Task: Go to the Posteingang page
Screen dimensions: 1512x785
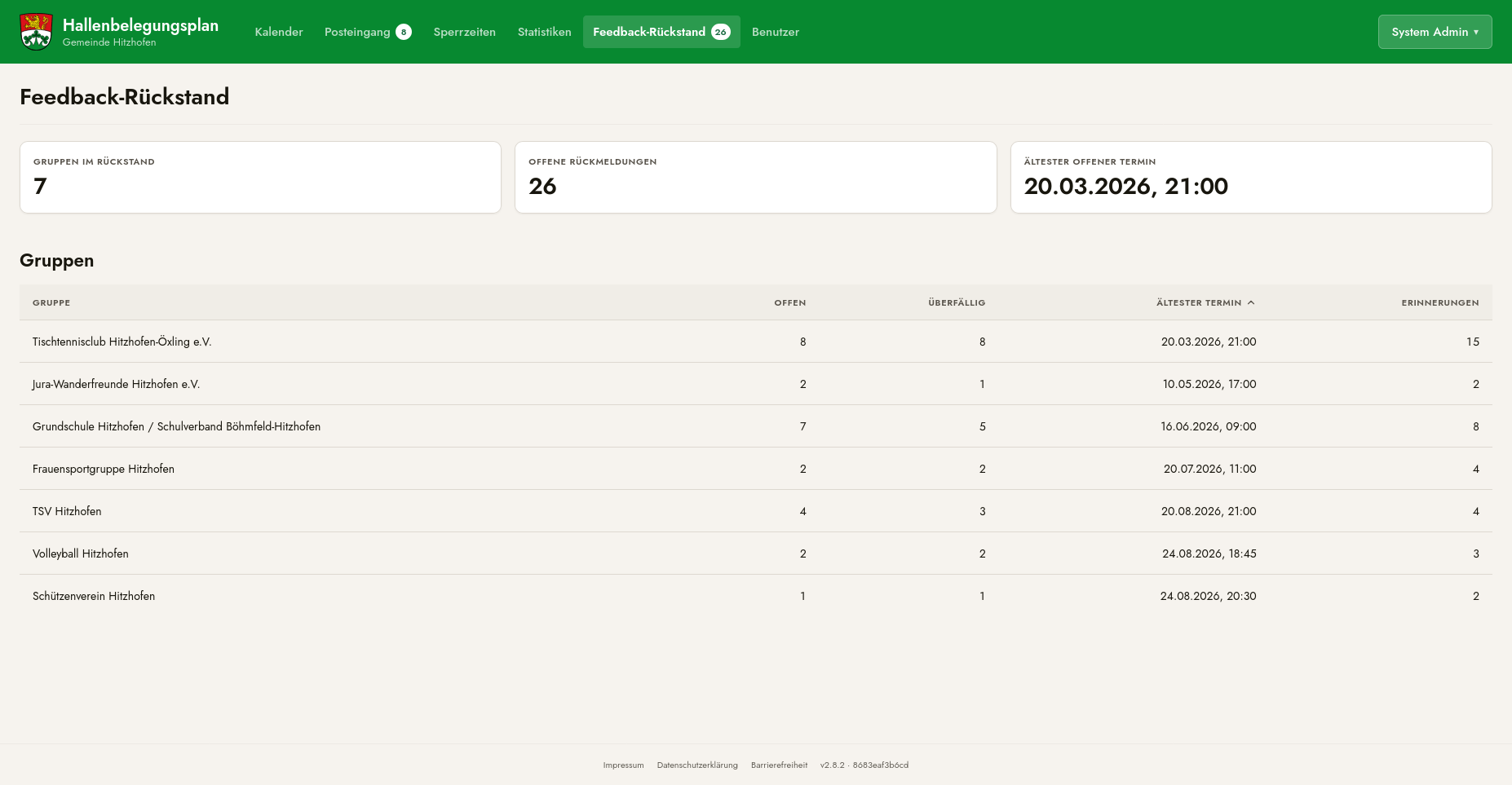Action: pyautogui.click(x=368, y=32)
